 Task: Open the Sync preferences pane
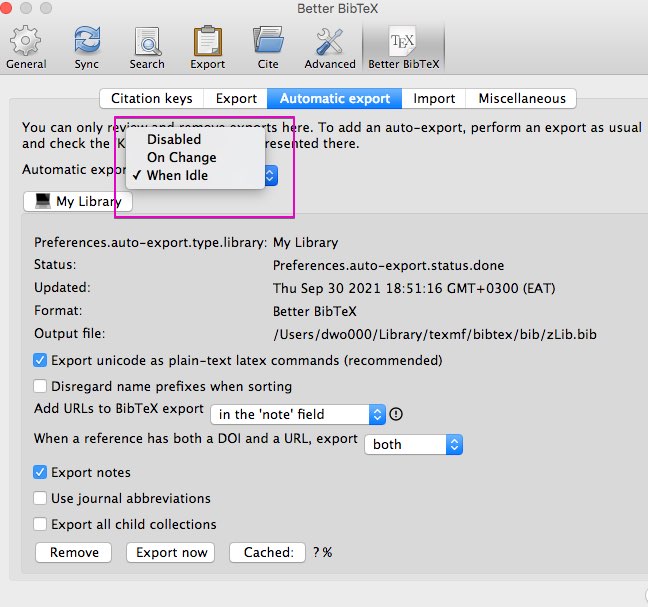[x=87, y=48]
